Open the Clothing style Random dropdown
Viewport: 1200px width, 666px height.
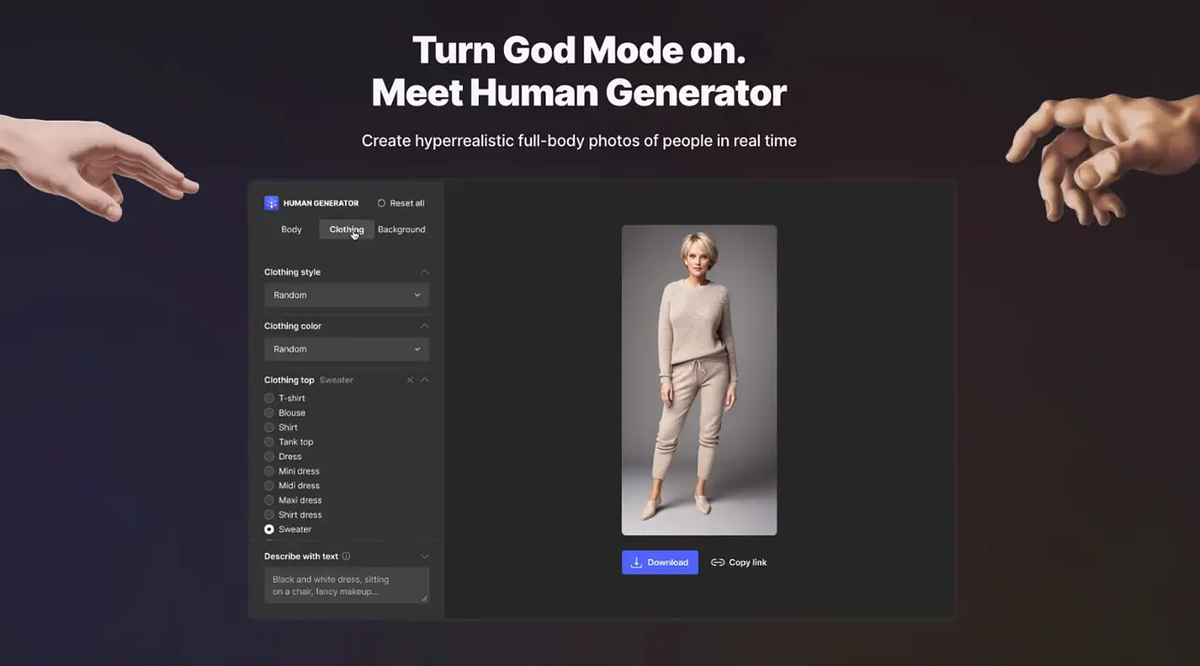pos(347,295)
